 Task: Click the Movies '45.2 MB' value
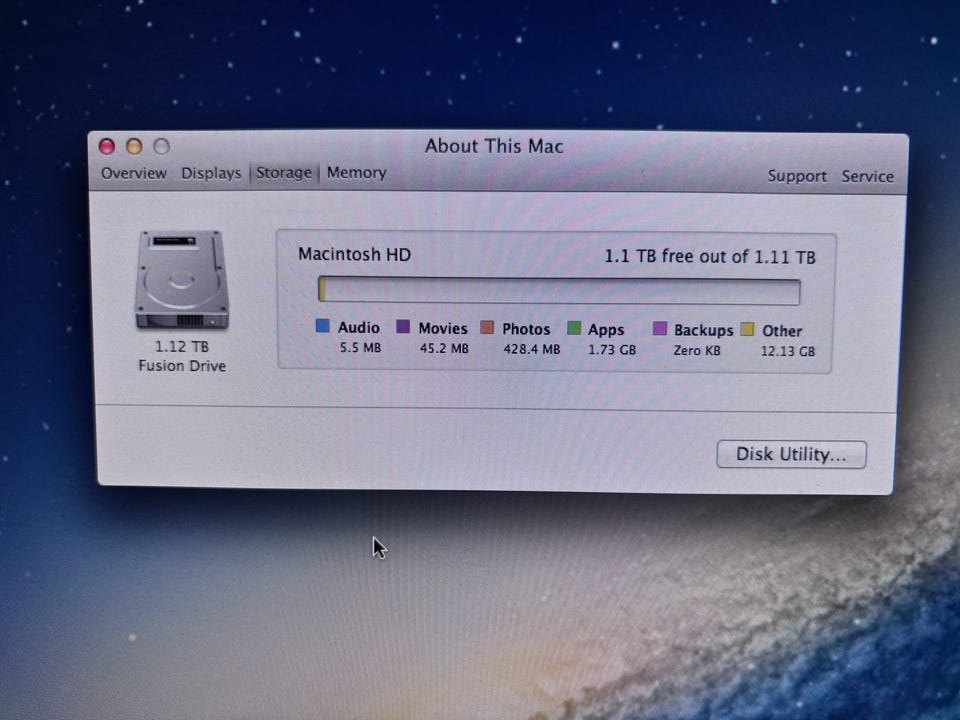444,348
